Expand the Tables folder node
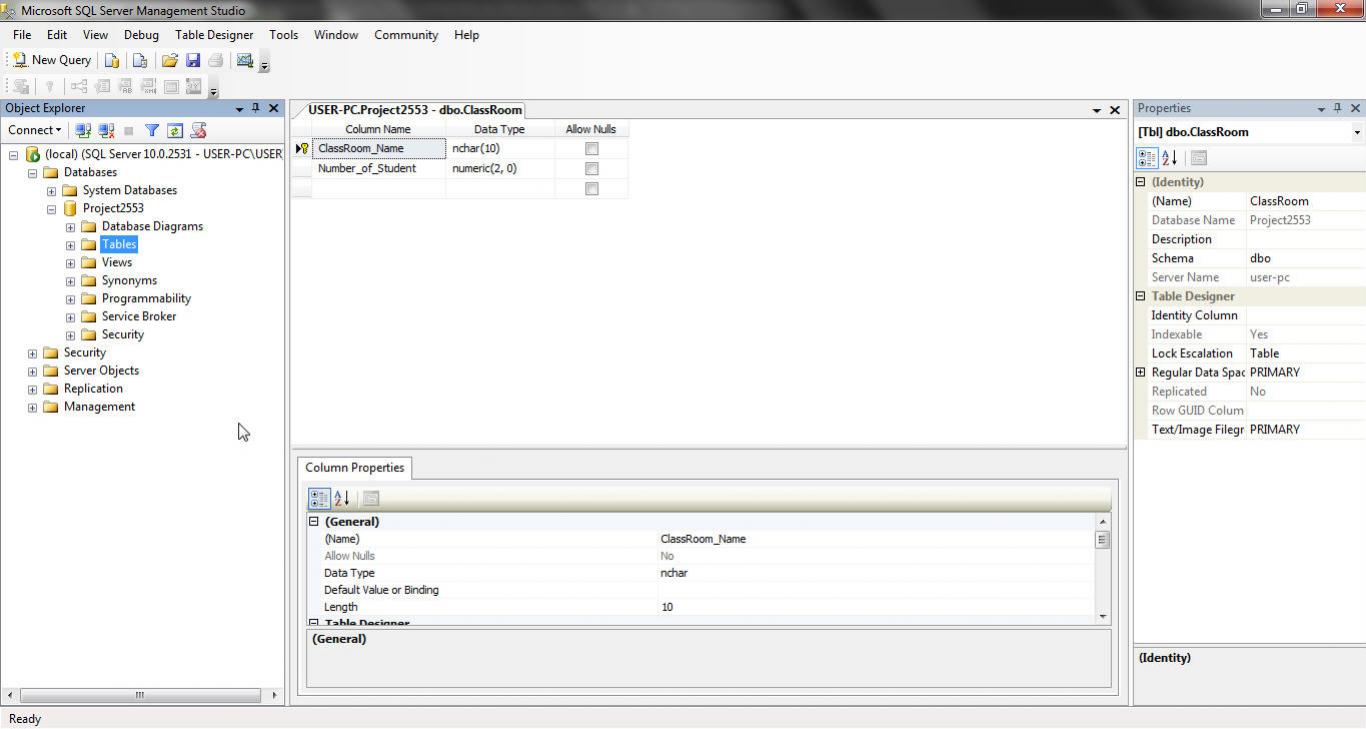 [x=70, y=244]
